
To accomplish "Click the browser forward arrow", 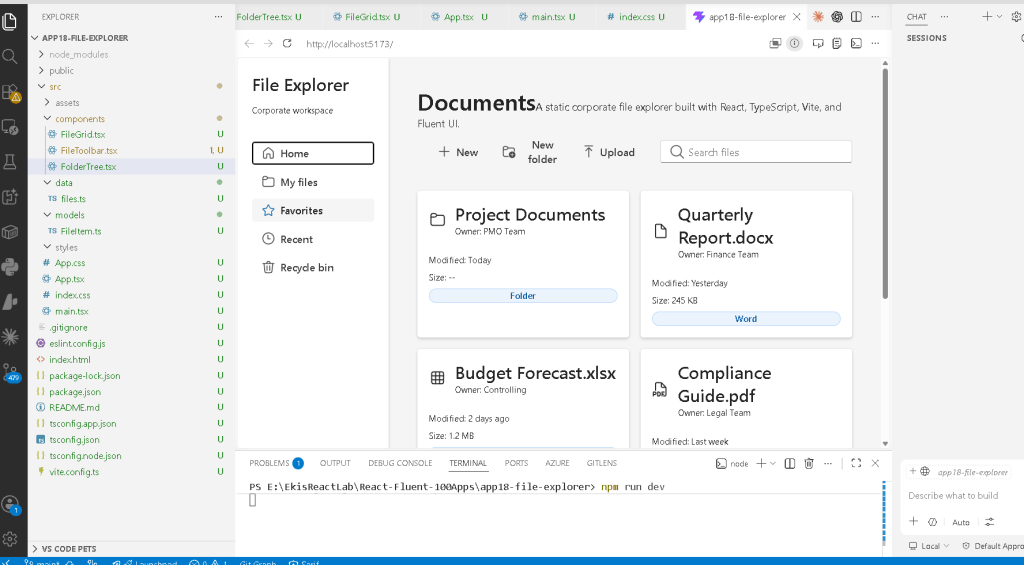I will [268, 44].
